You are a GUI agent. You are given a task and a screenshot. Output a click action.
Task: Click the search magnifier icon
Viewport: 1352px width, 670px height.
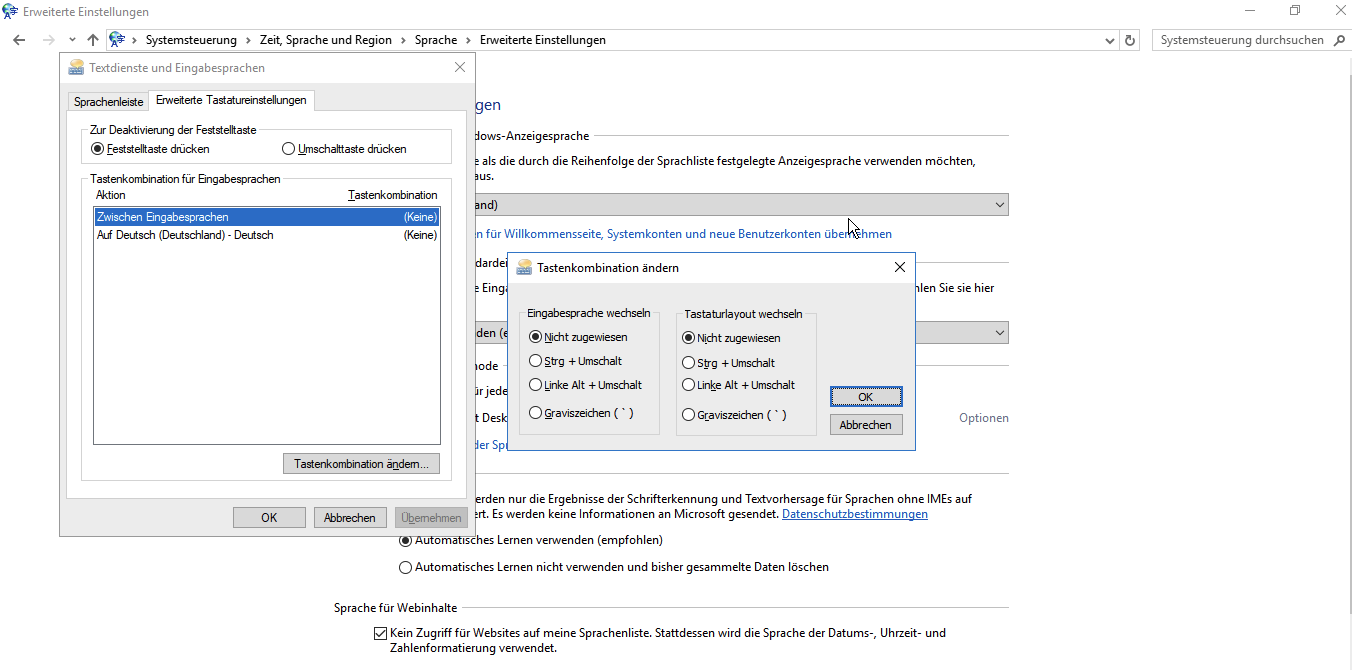point(1340,40)
